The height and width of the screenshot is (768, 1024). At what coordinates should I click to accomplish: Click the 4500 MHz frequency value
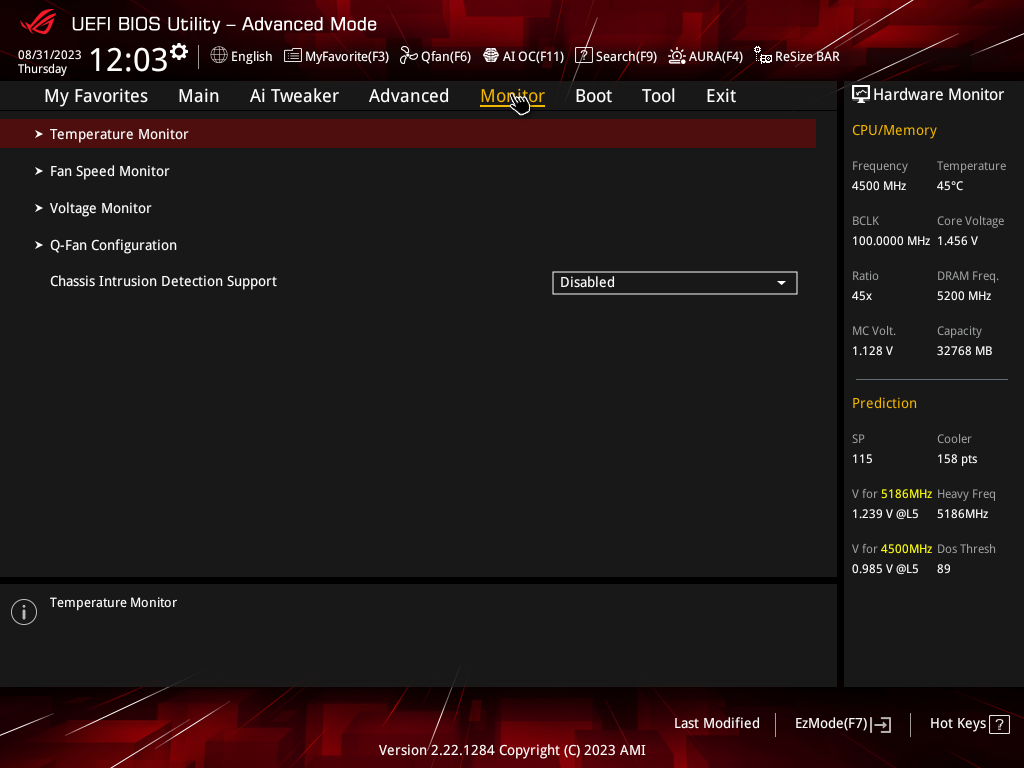pos(879,186)
